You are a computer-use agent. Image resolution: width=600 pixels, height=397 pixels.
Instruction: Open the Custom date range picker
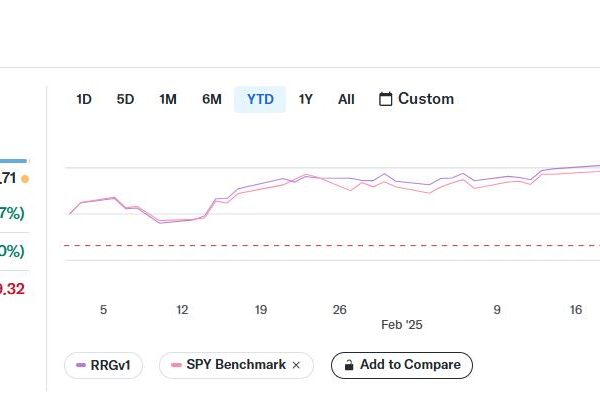416,99
